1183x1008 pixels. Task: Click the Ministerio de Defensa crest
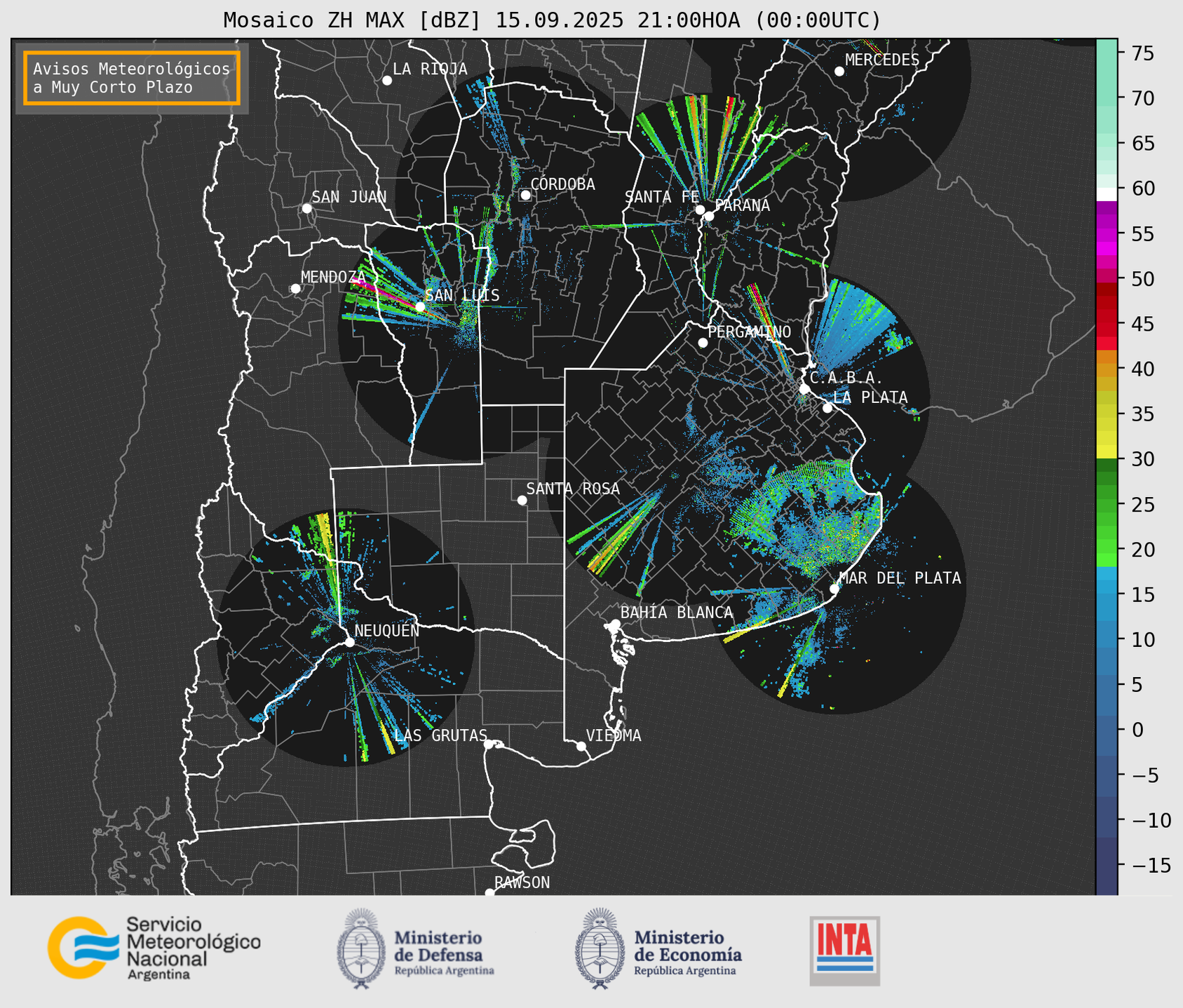coord(361,948)
